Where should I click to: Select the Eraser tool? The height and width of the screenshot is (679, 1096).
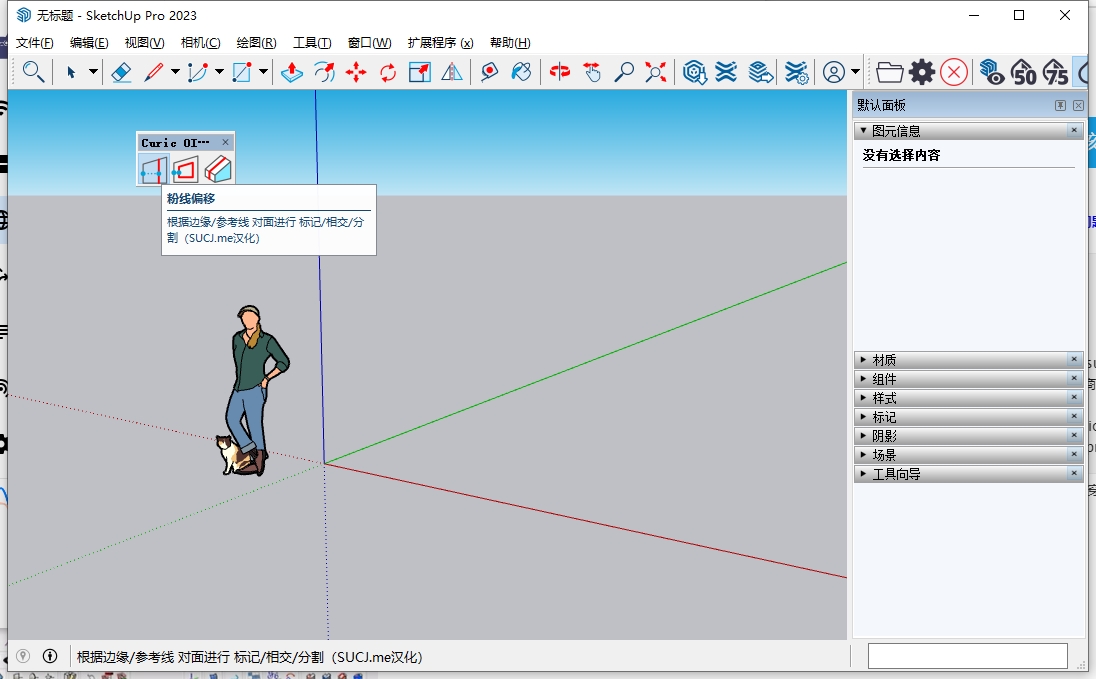click(121, 72)
